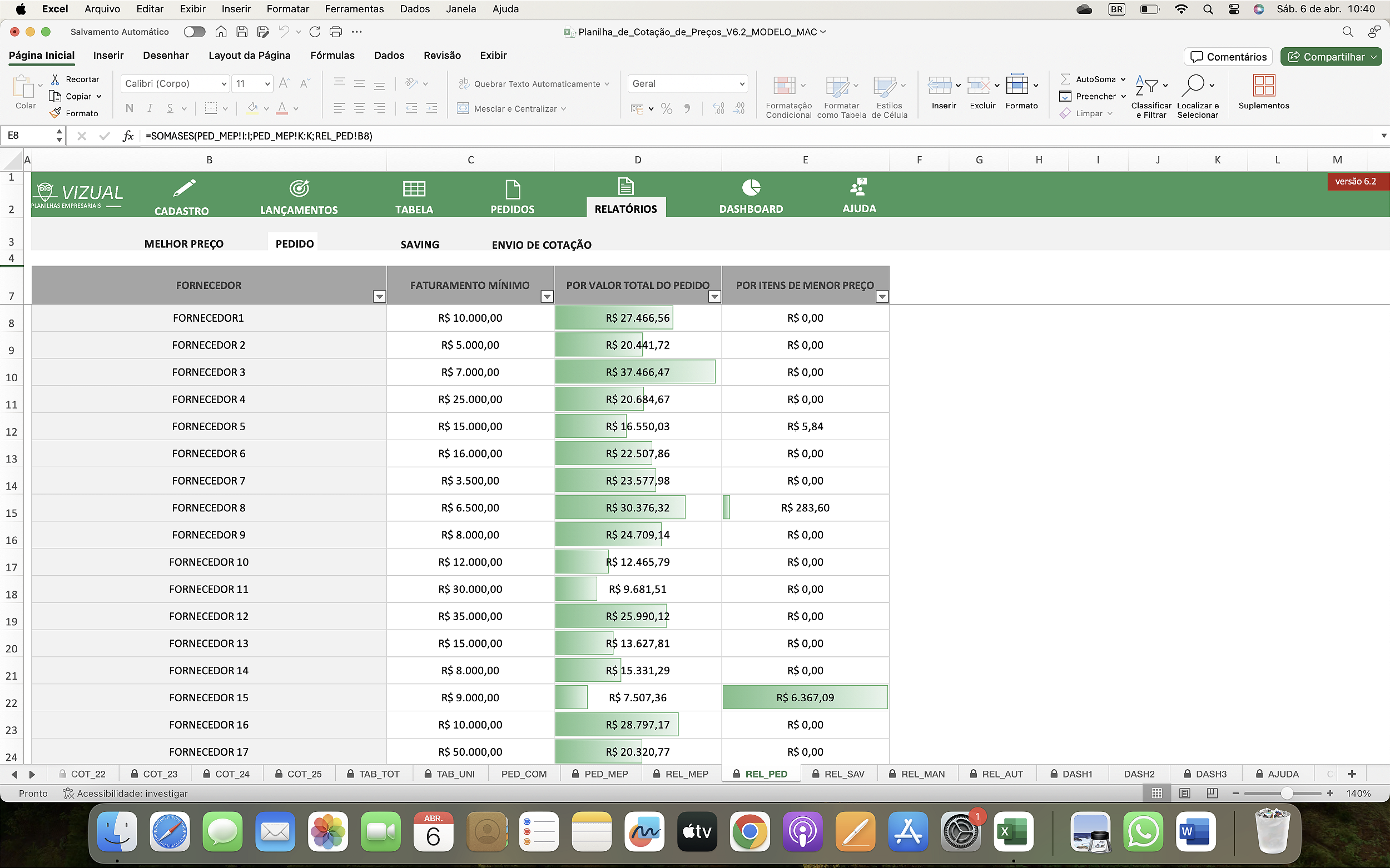Viewport: 1390px width, 868px height.
Task: Switch to the Fórmulas ribbon tab
Action: [x=332, y=55]
